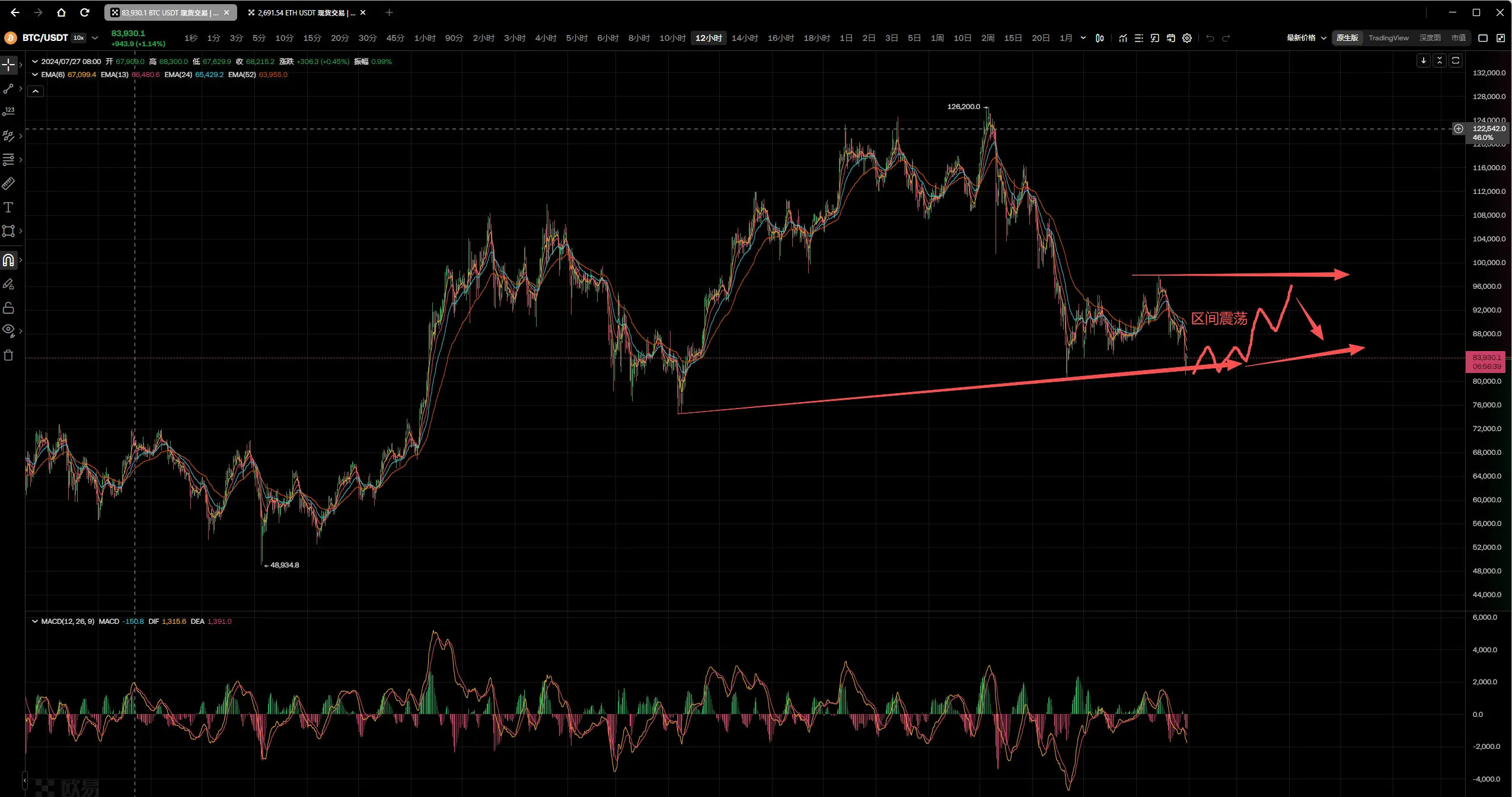Viewport: 1512px width, 797px height.
Task: Click the trash icon to delete drawings
Action: [8, 356]
